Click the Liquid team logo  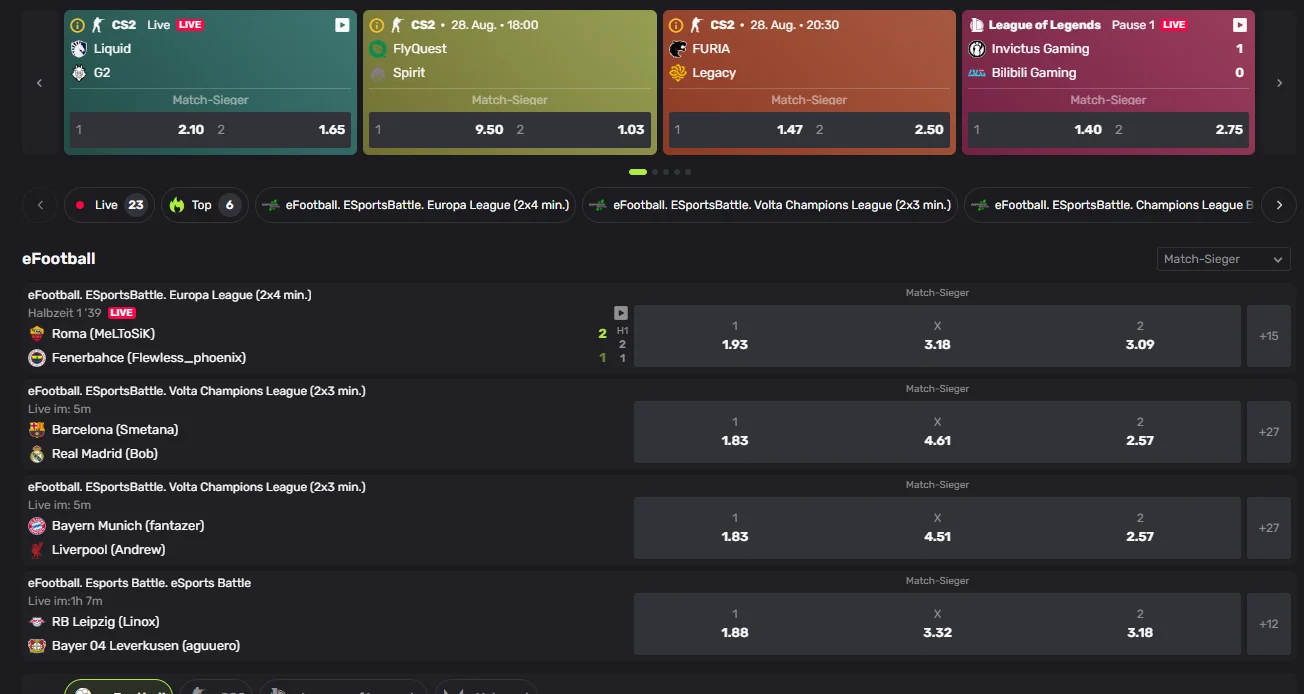[79, 49]
